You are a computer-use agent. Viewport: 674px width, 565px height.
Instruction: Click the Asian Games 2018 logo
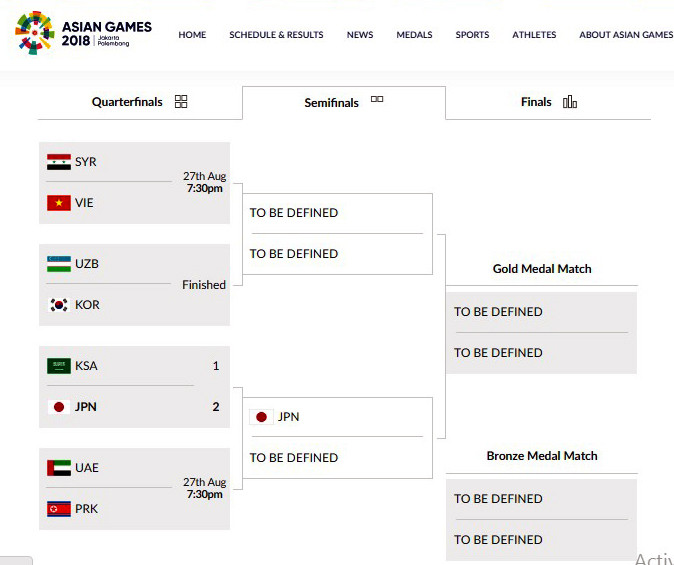coord(84,34)
